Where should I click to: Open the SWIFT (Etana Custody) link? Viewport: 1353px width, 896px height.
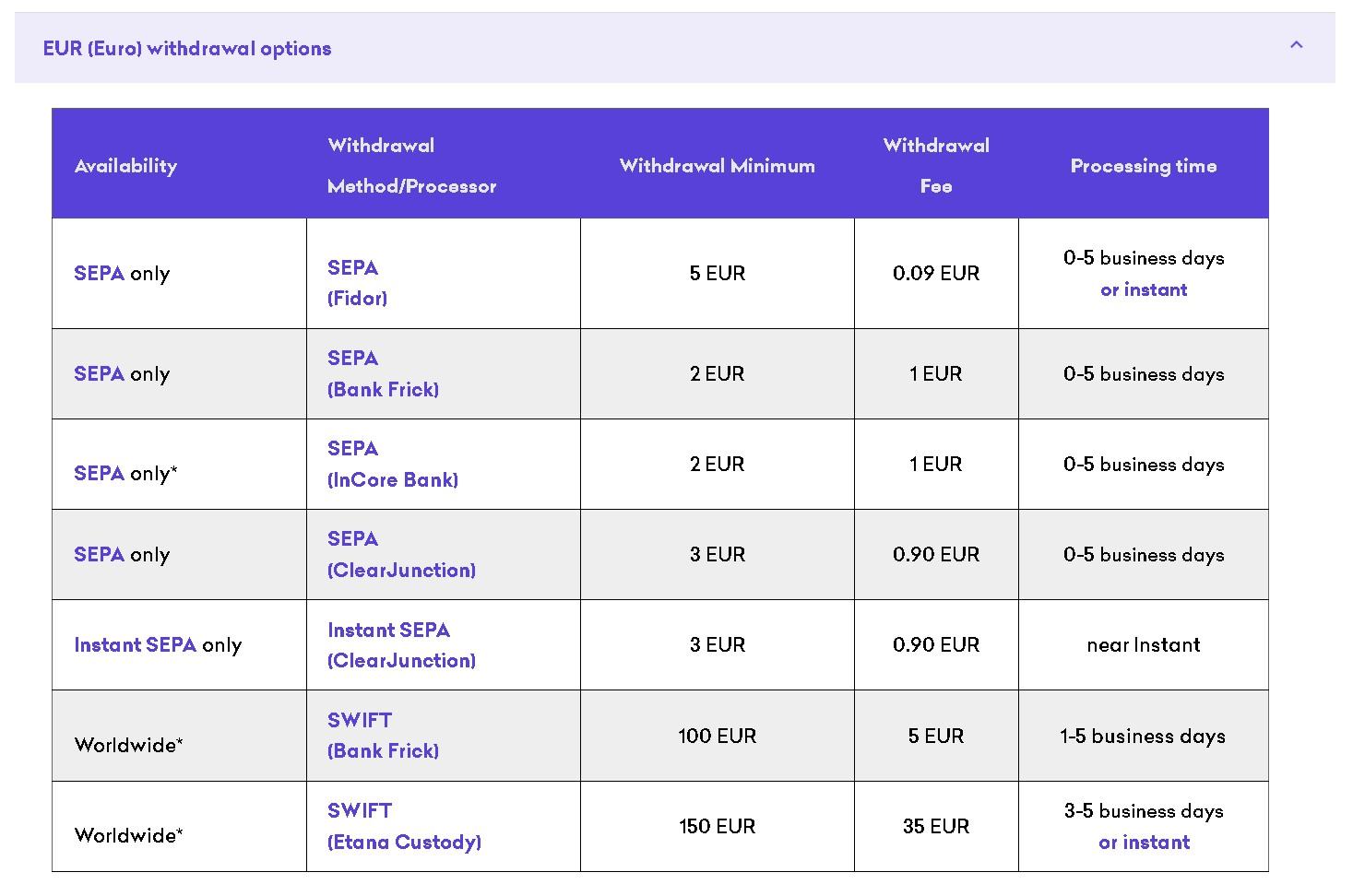coord(404,826)
